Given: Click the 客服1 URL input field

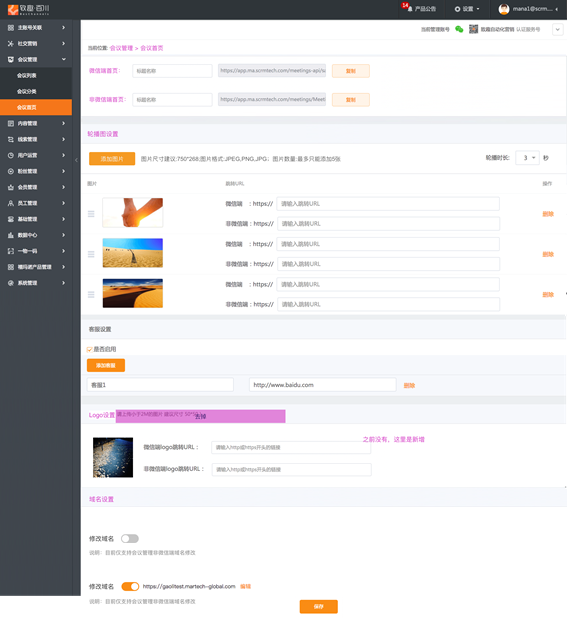Looking at the screenshot, I should coord(322,385).
